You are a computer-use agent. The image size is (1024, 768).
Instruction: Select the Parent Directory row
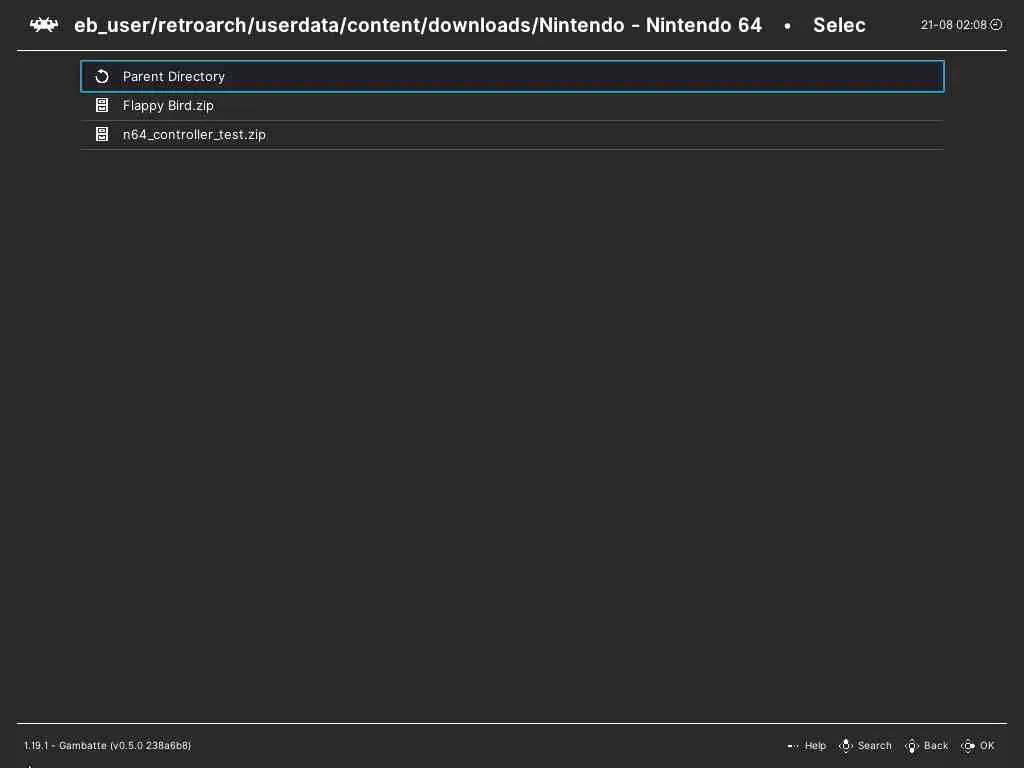512,76
